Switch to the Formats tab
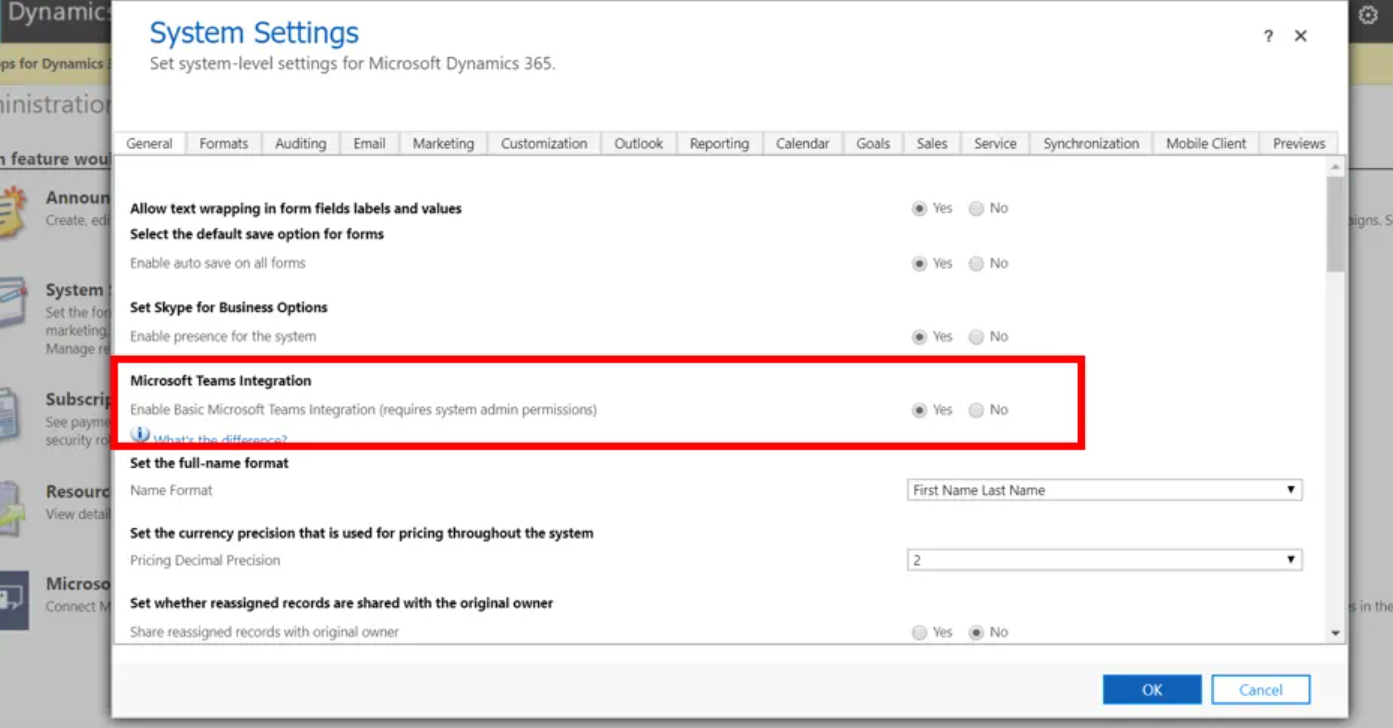This screenshot has height=728, width=1393. click(224, 144)
